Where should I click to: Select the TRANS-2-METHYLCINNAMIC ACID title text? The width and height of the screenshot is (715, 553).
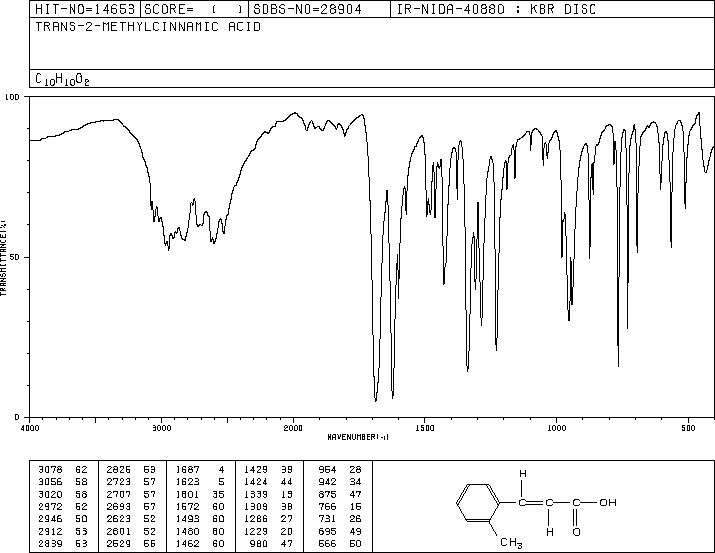[148, 27]
